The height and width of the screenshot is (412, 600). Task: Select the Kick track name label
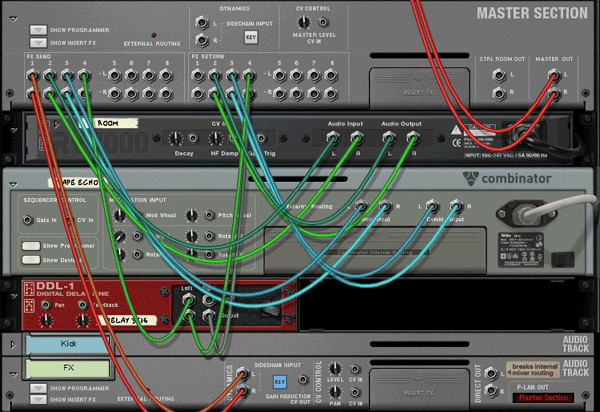65,345
